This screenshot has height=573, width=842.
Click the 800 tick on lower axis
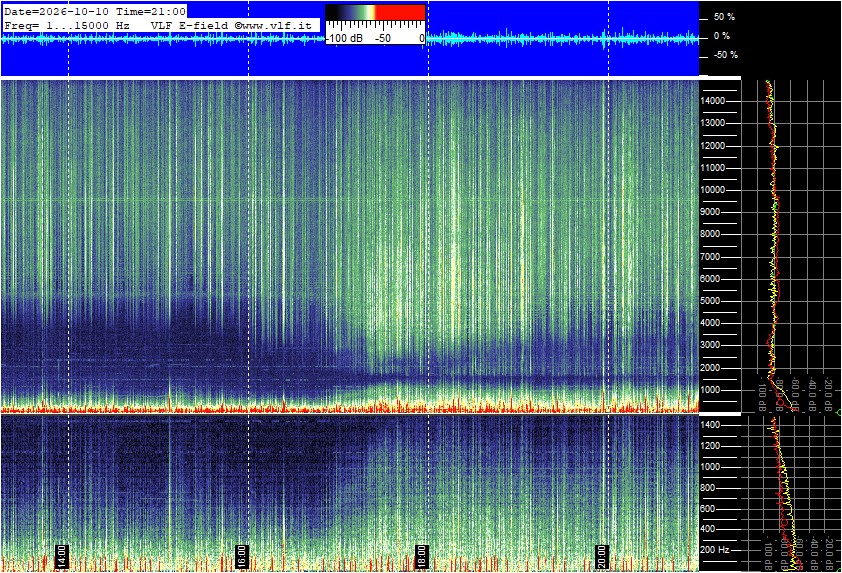tap(708, 488)
